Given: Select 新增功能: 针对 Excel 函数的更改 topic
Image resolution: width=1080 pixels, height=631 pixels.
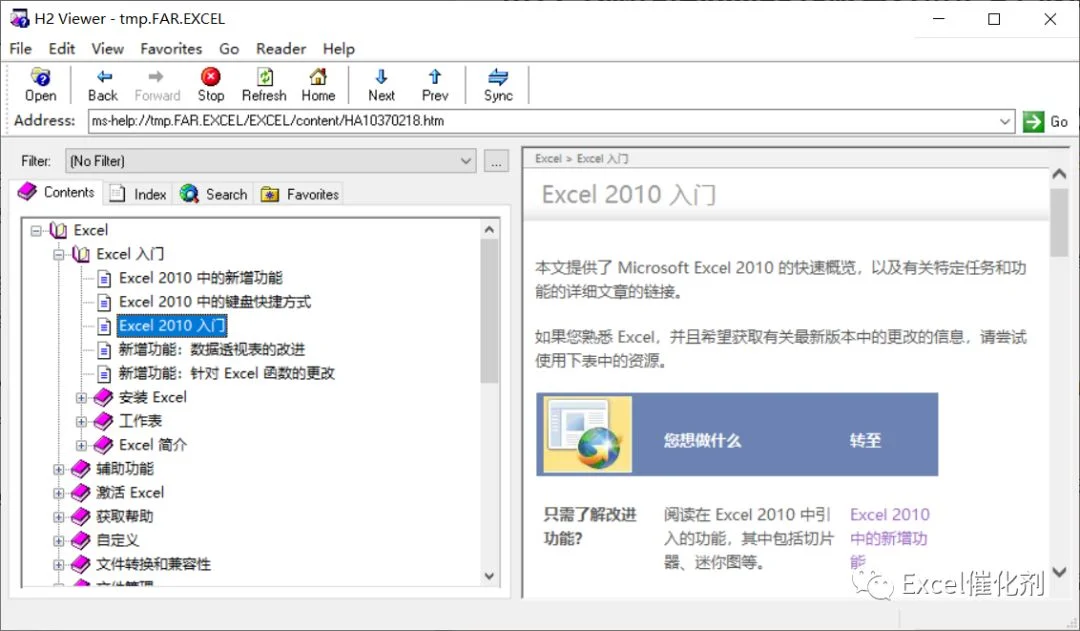Looking at the screenshot, I should [x=227, y=373].
